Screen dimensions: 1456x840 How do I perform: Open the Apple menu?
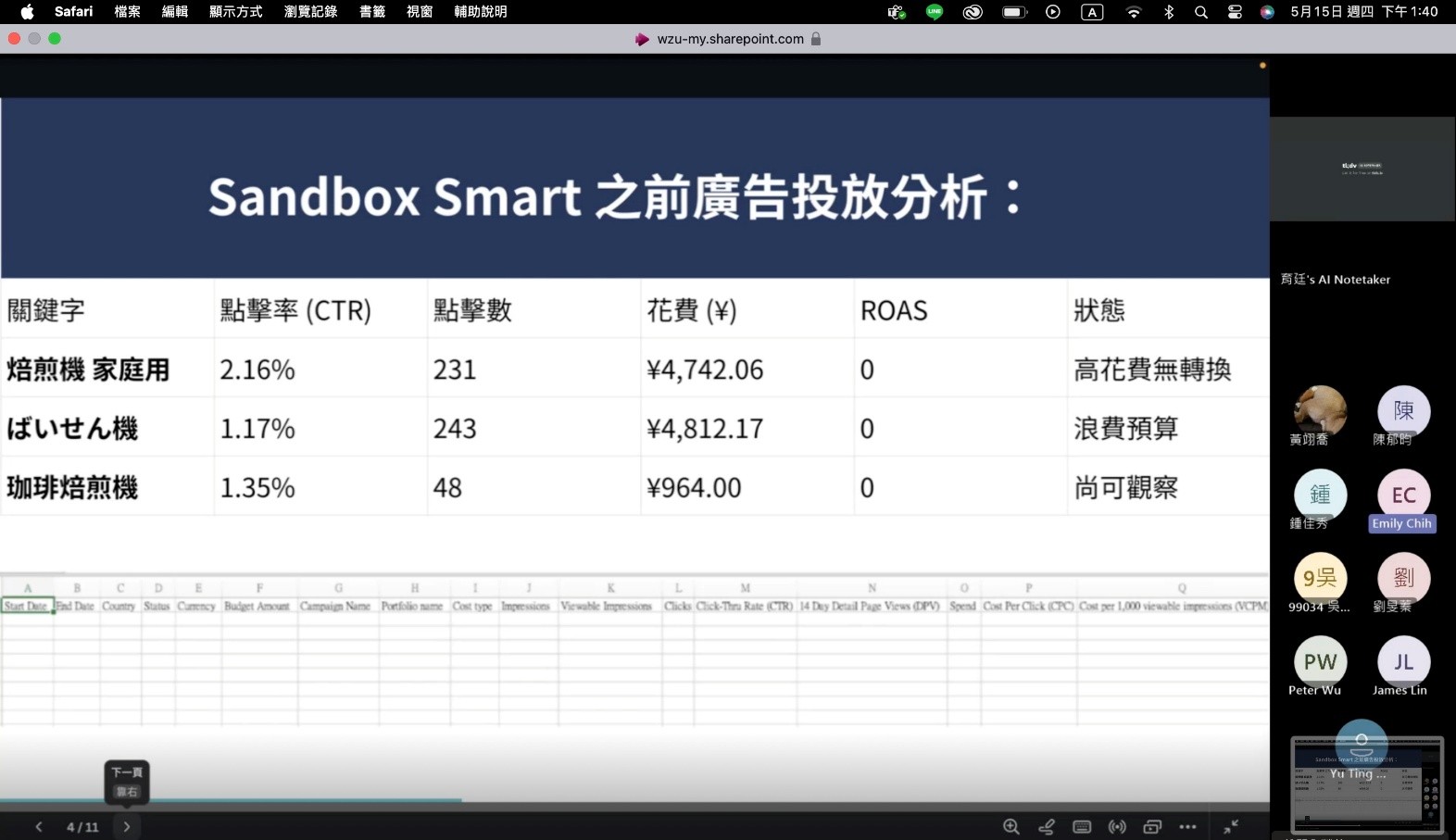(x=27, y=12)
